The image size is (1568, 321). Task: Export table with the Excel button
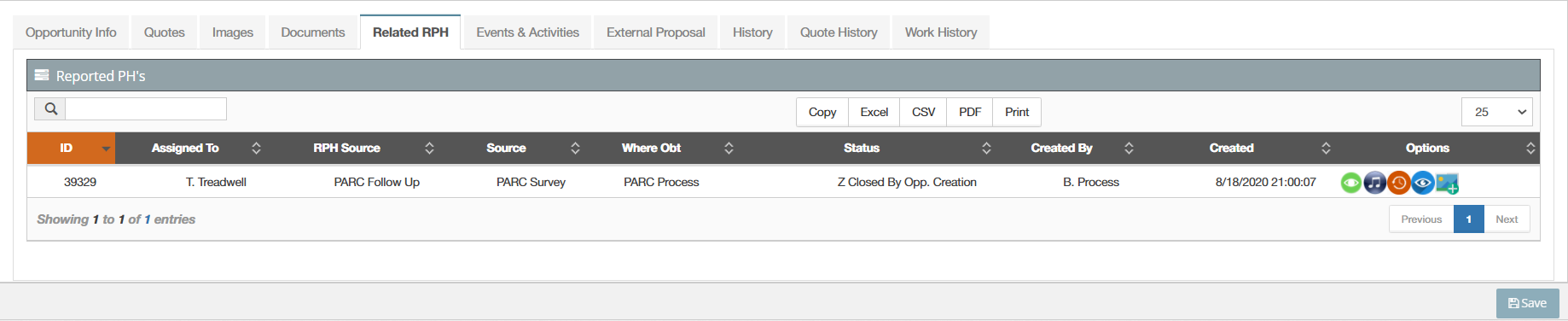pos(874,112)
